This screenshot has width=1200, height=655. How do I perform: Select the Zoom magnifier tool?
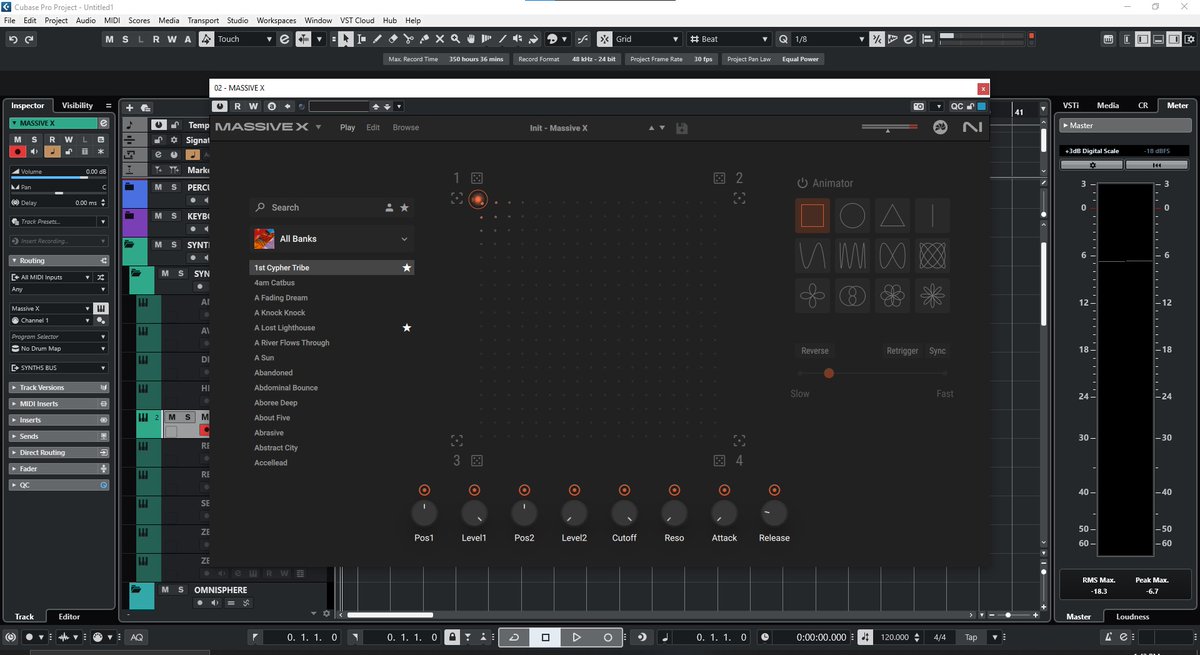[x=456, y=39]
